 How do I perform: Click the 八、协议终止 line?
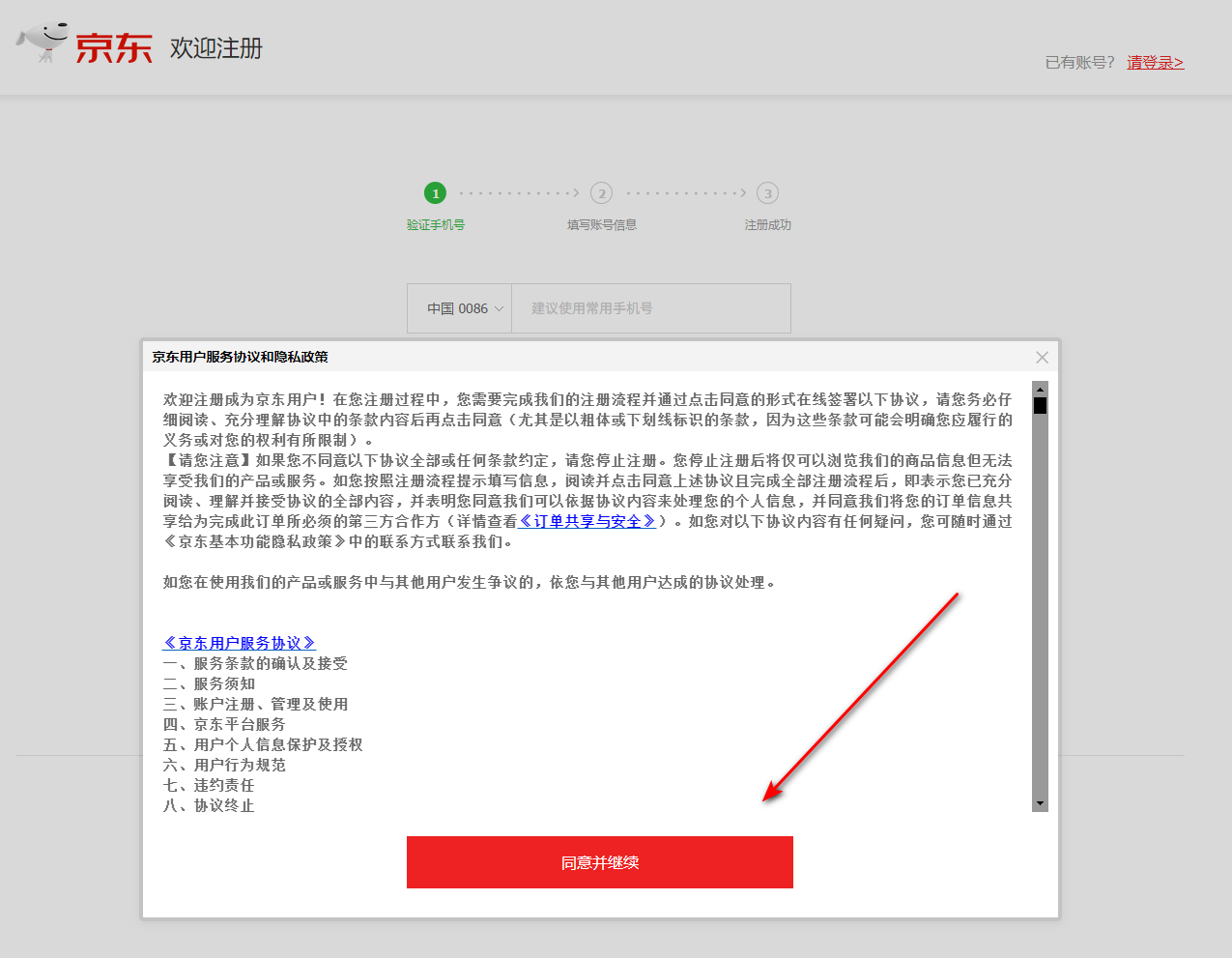click(209, 805)
